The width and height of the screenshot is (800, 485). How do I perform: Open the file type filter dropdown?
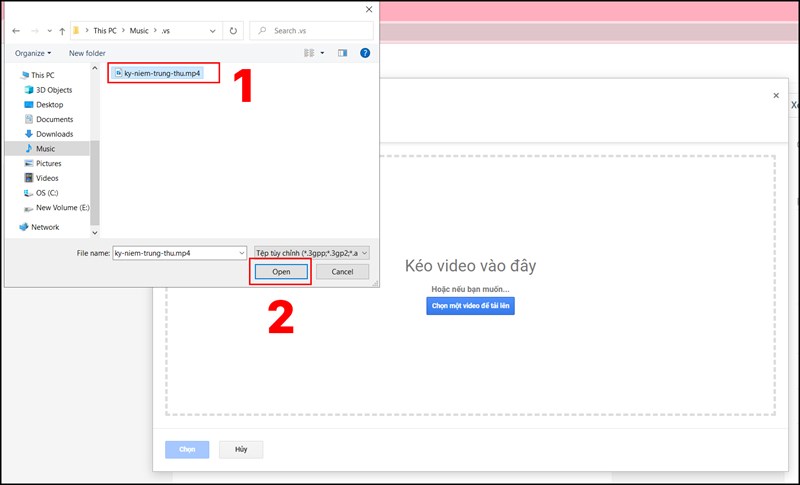(x=312, y=253)
